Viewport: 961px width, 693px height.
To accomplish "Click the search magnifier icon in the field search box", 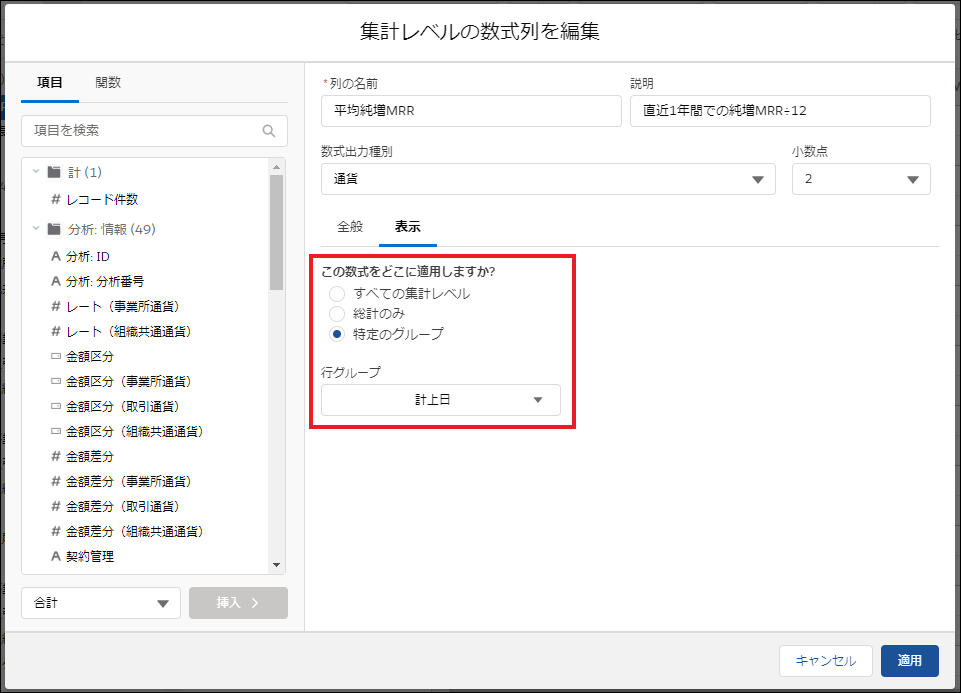I will pyautogui.click(x=269, y=131).
